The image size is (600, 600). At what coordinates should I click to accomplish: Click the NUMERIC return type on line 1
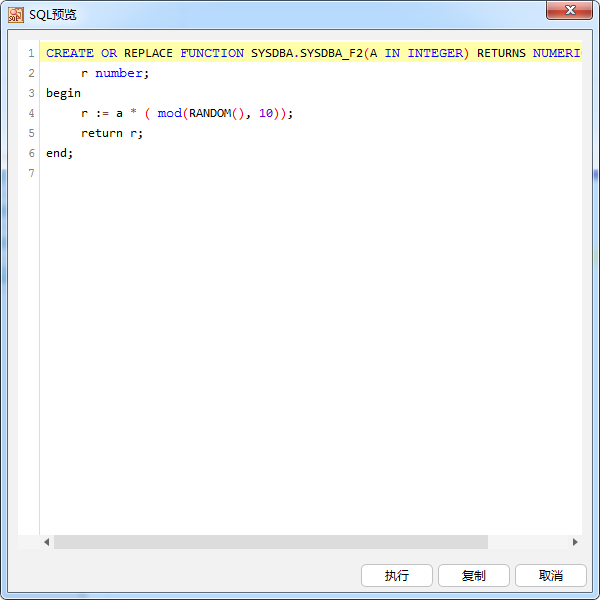click(x=557, y=53)
